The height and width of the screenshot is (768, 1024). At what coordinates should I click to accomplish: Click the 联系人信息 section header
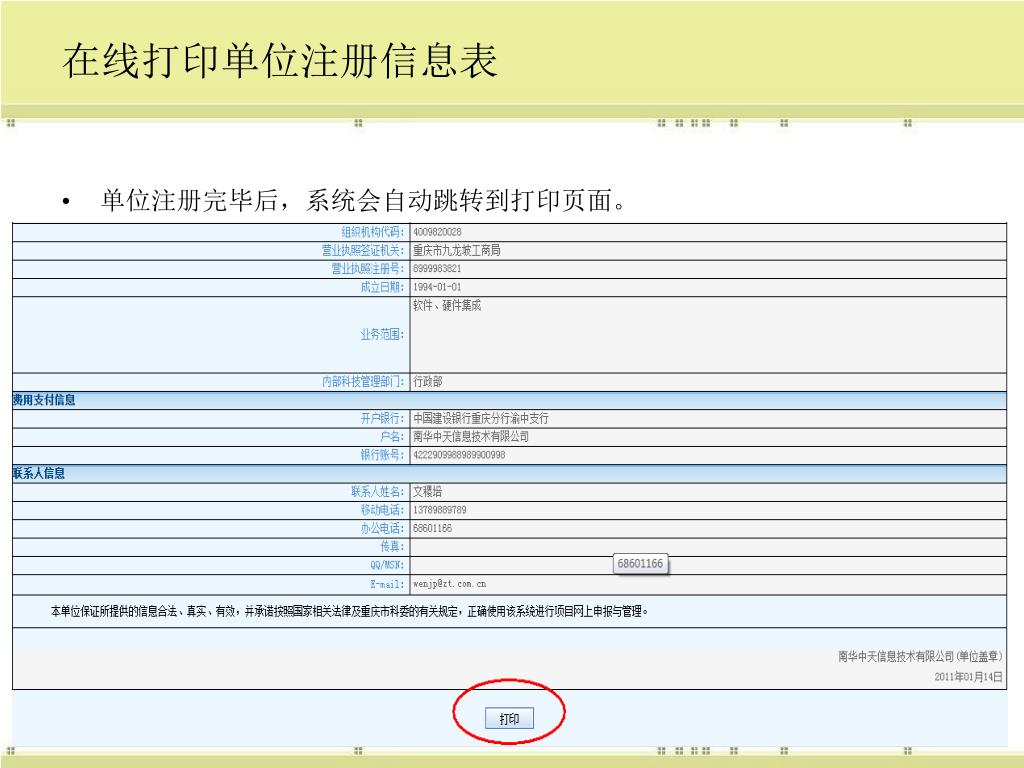(40, 474)
